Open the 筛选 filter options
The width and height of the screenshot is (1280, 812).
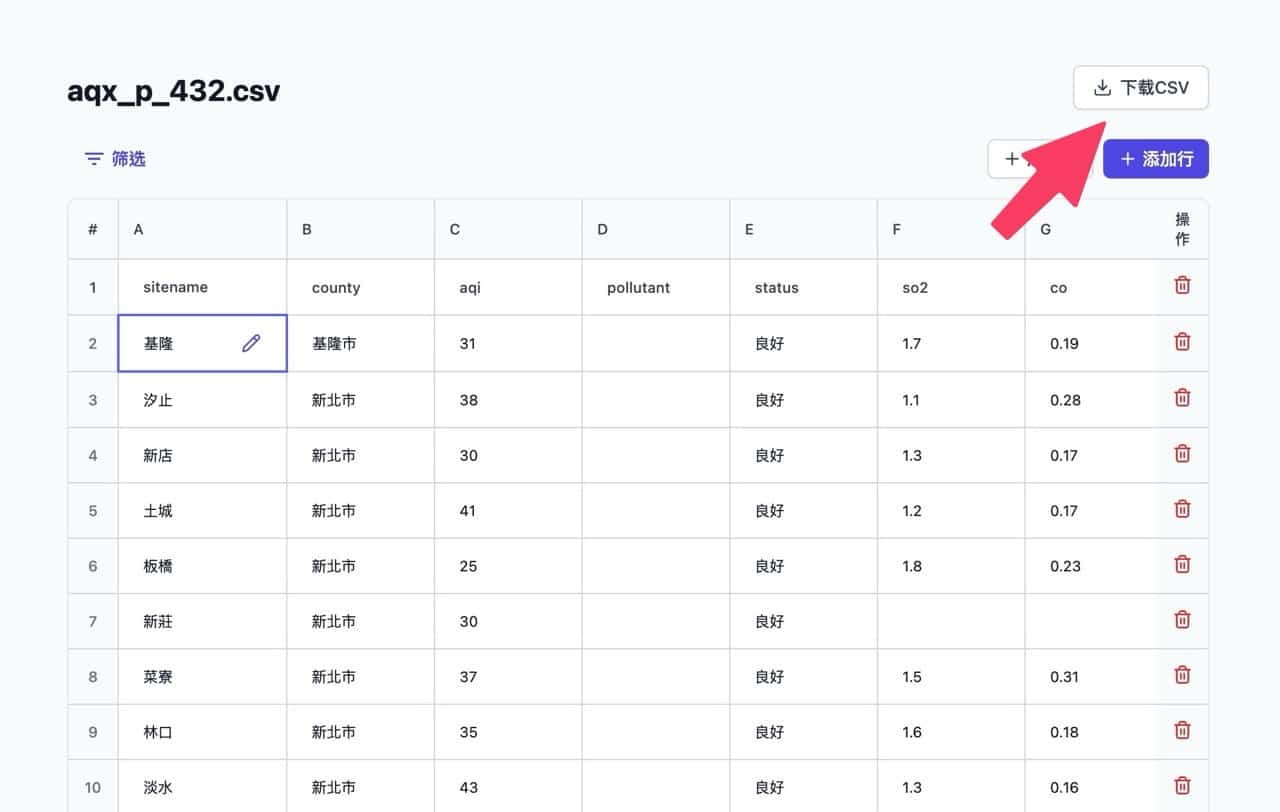tap(115, 159)
